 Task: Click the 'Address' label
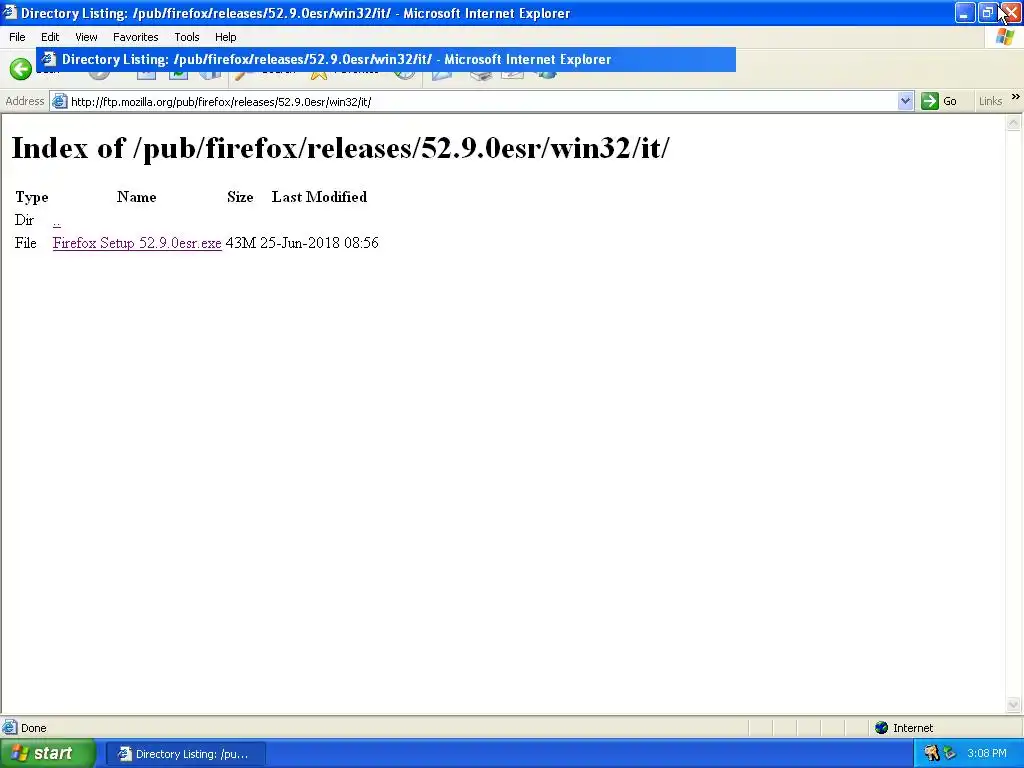[x=25, y=101]
